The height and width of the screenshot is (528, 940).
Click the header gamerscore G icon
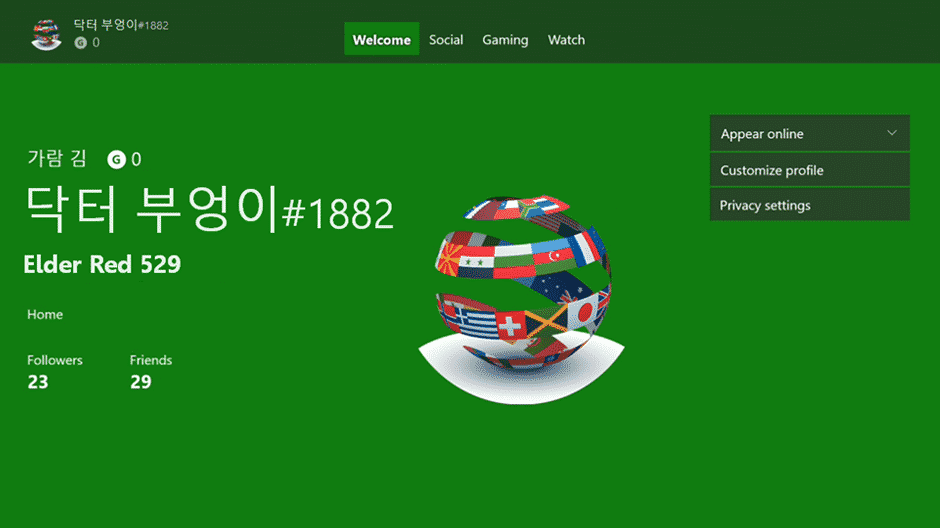pyautogui.click(x=80, y=43)
